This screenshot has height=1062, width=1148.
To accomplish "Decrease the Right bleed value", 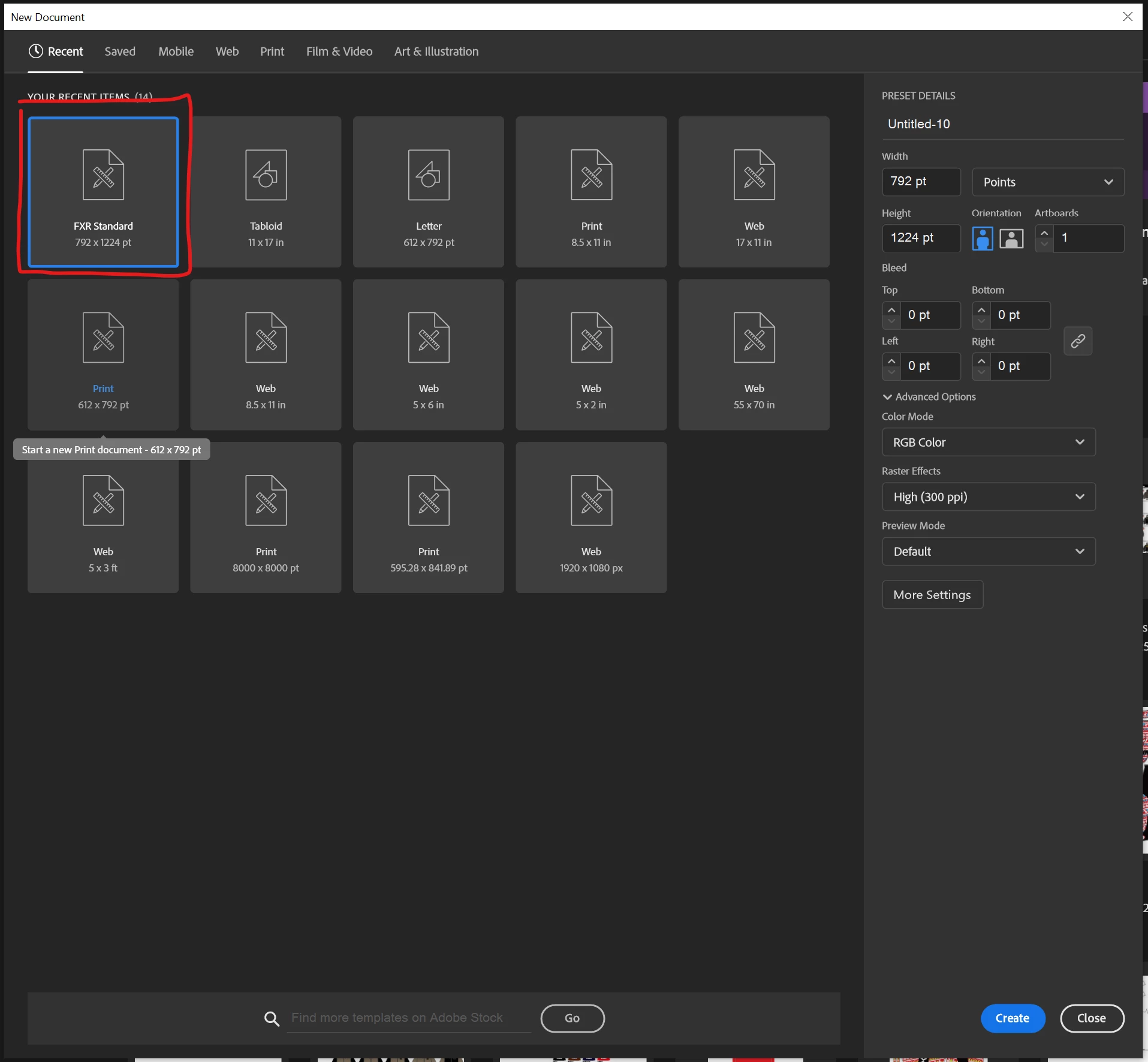I will tap(981, 372).
